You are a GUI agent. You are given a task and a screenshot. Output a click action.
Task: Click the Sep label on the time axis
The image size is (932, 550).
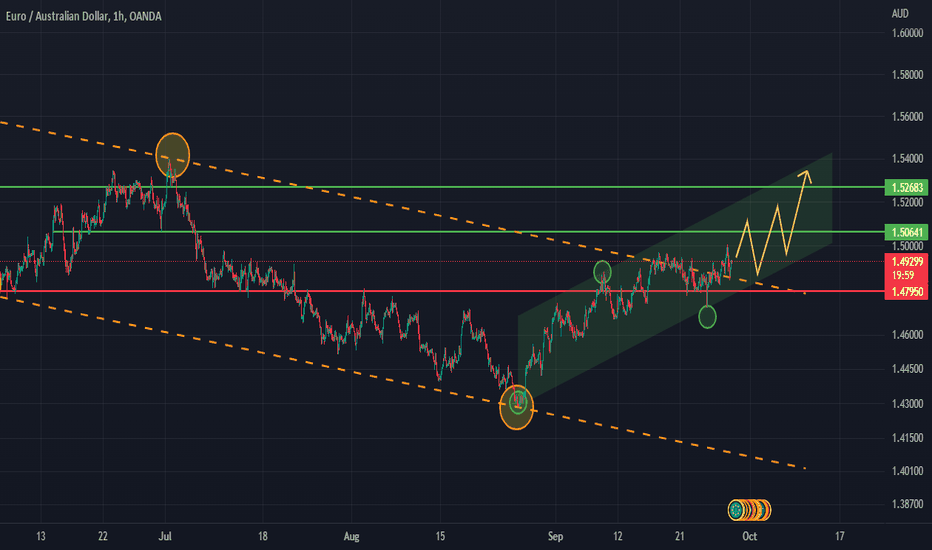[555, 536]
